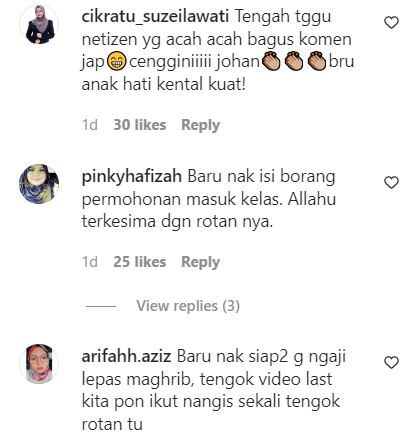The image size is (416, 443).
Task: Reply to the pinkyhafizah comment
Action: (x=200, y=262)
